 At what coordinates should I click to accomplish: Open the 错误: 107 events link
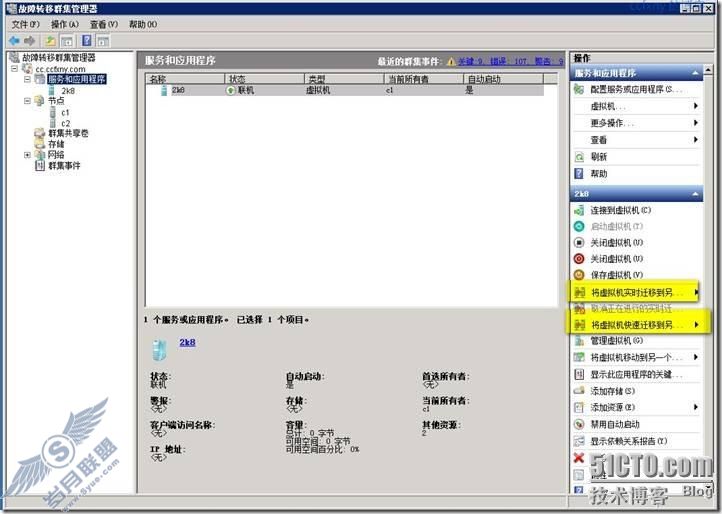508,61
